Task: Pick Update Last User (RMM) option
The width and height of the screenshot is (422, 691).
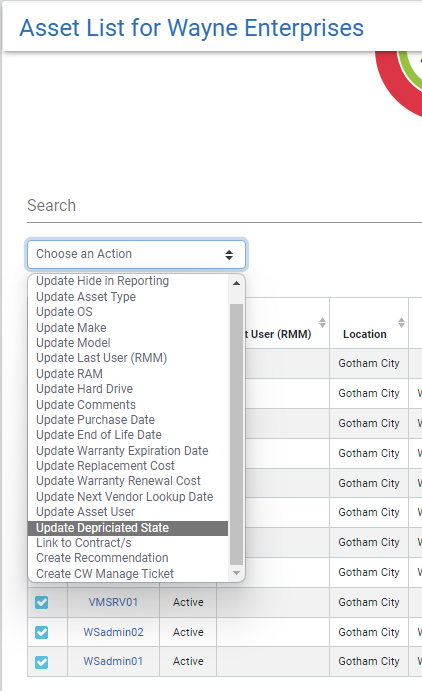Action: click(x=128, y=358)
